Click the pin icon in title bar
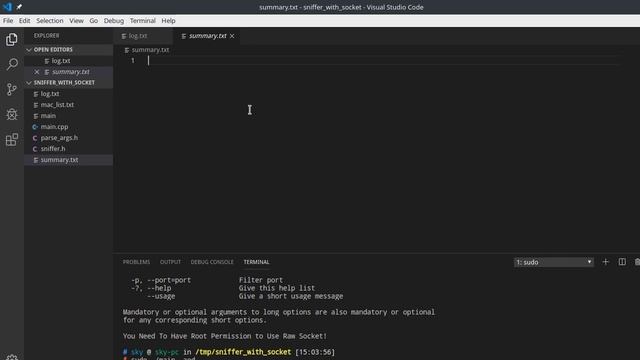The width and height of the screenshot is (640, 360). [x=19, y=7]
